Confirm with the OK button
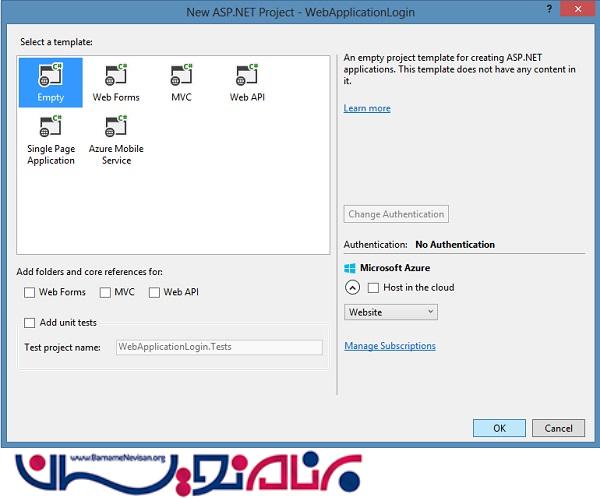 (x=499, y=428)
